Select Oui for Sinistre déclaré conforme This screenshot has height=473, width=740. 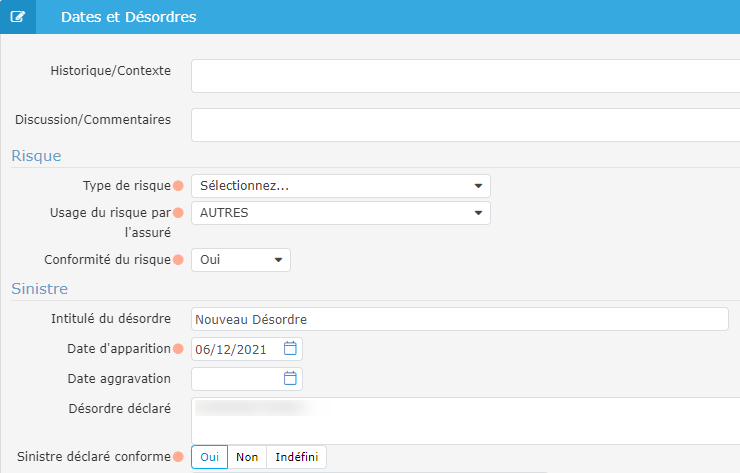209,457
